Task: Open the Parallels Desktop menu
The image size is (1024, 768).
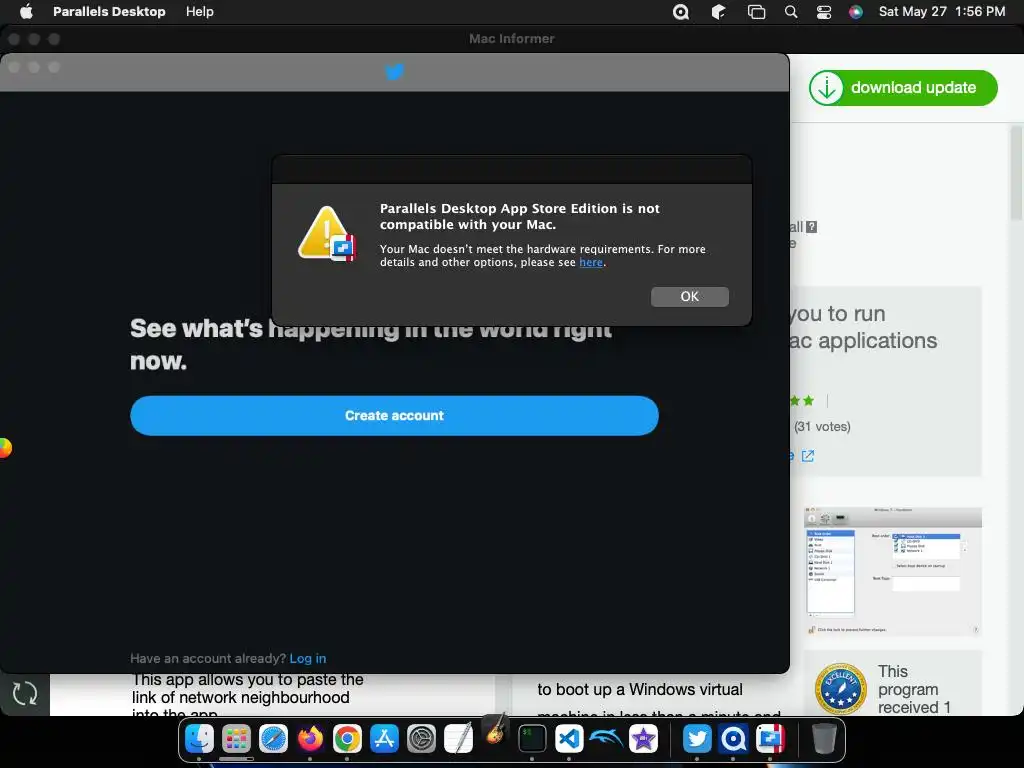Action: tap(109, 12)
